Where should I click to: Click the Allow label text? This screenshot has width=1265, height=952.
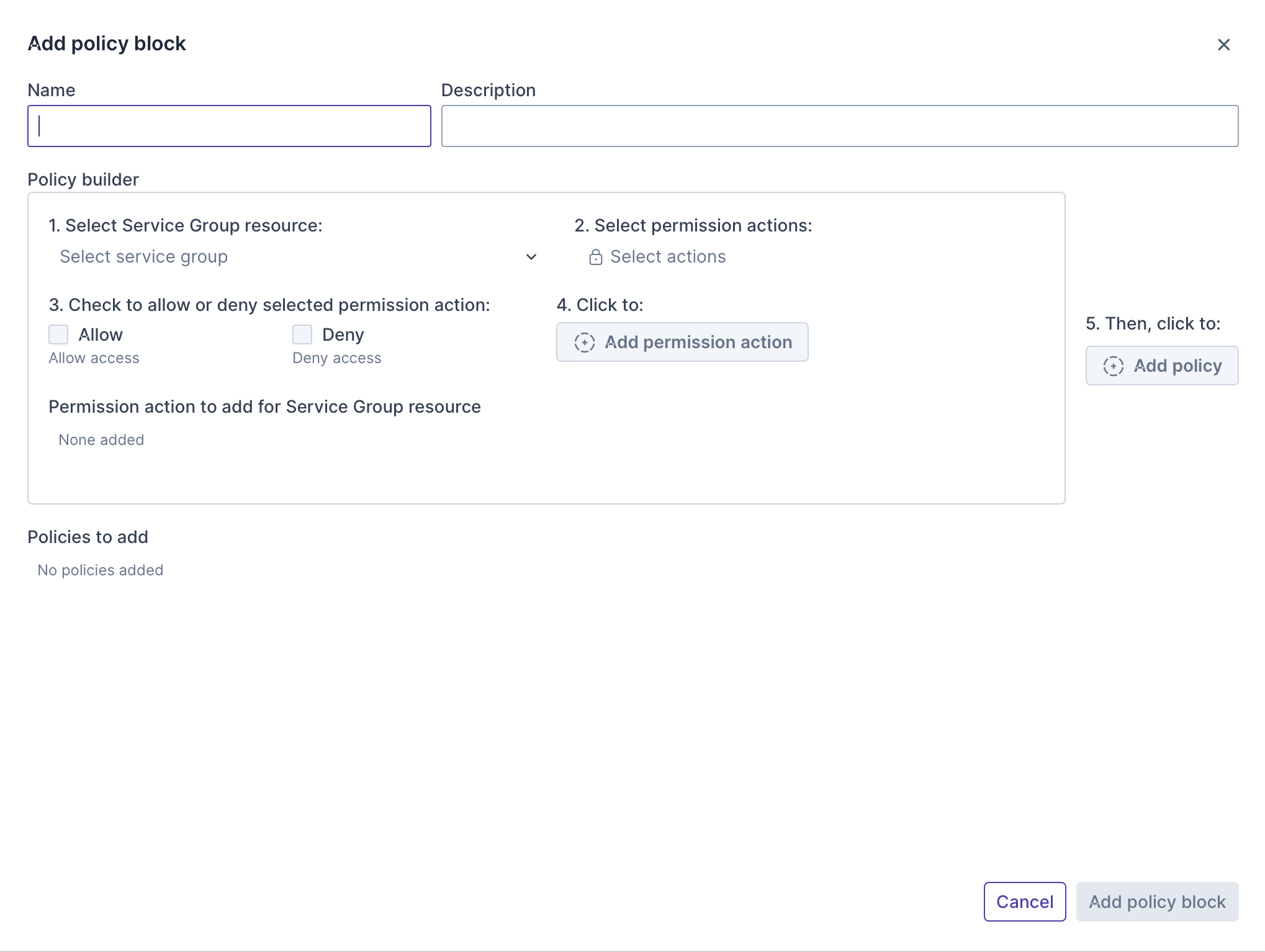click(101, 335)
